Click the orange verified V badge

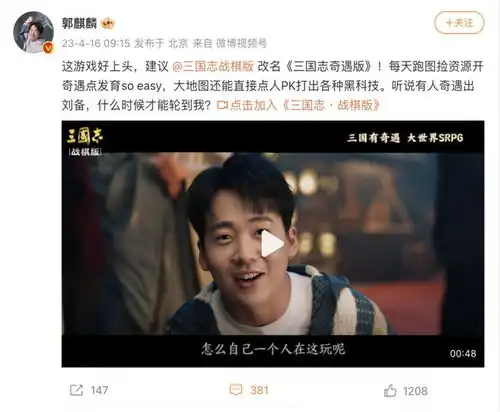pyautogui.click(x=48, y=48)
